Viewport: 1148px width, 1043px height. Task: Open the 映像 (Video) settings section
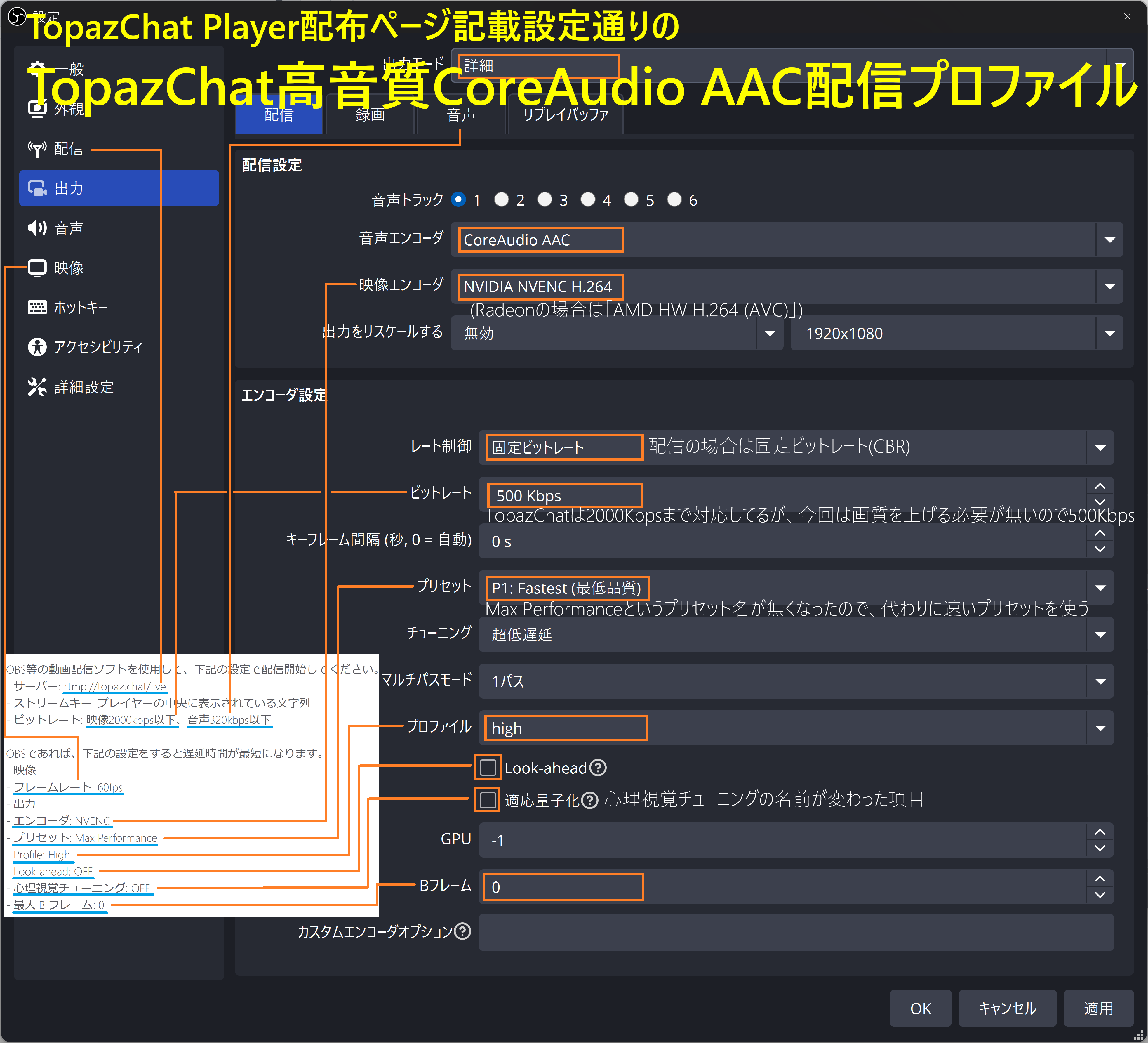point(68,267)
